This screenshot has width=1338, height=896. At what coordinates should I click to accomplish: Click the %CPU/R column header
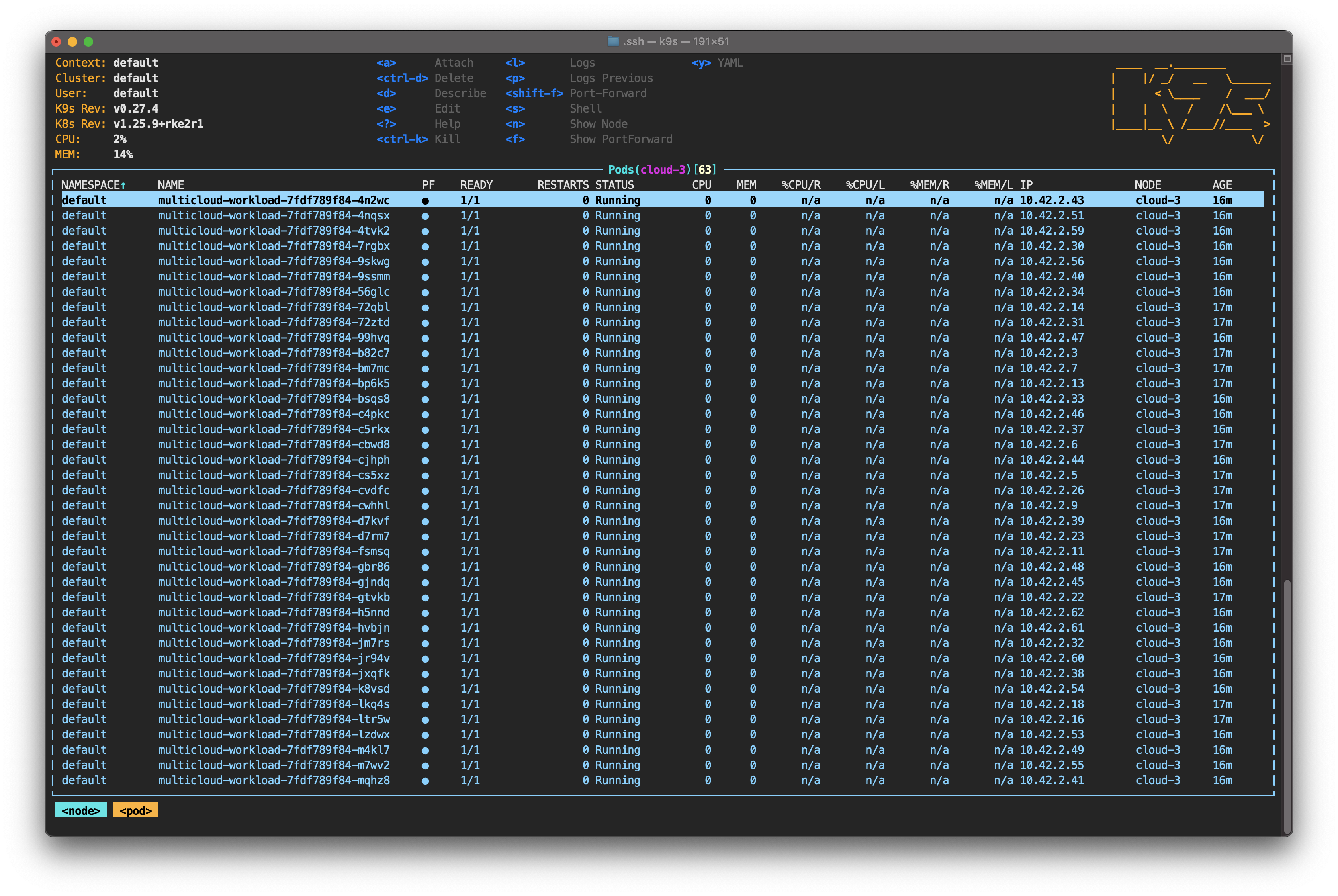(801, 185)
